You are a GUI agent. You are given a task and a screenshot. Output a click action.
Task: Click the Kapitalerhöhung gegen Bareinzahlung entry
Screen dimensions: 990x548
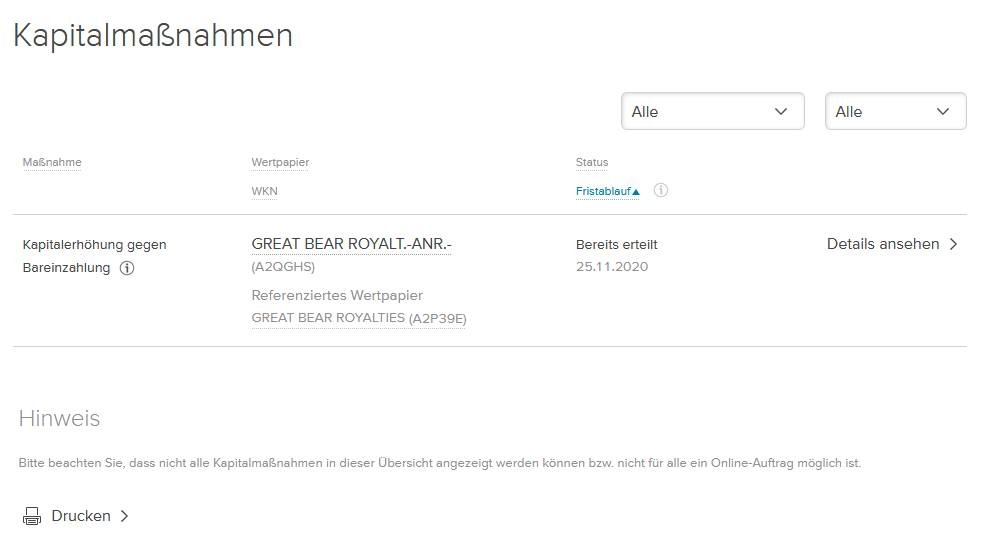coord(94,244)
